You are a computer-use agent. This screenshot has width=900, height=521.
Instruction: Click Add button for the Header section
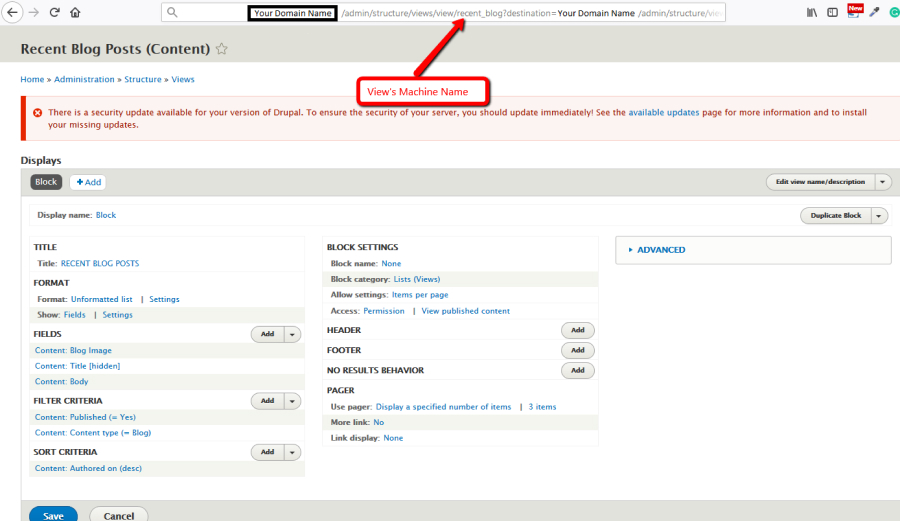point(577,331)
